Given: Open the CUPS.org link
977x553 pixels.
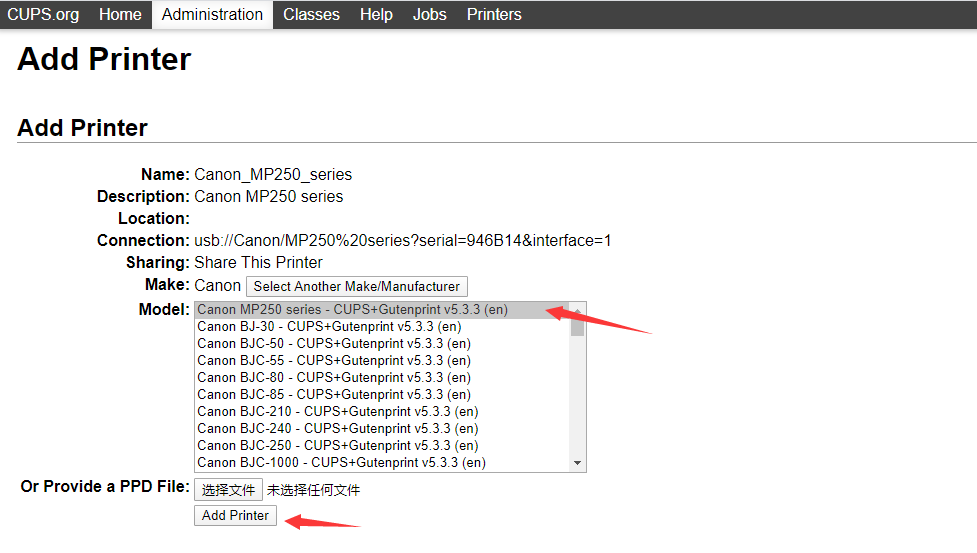Looking at the screenshot, I should click(x=43, y=14).
